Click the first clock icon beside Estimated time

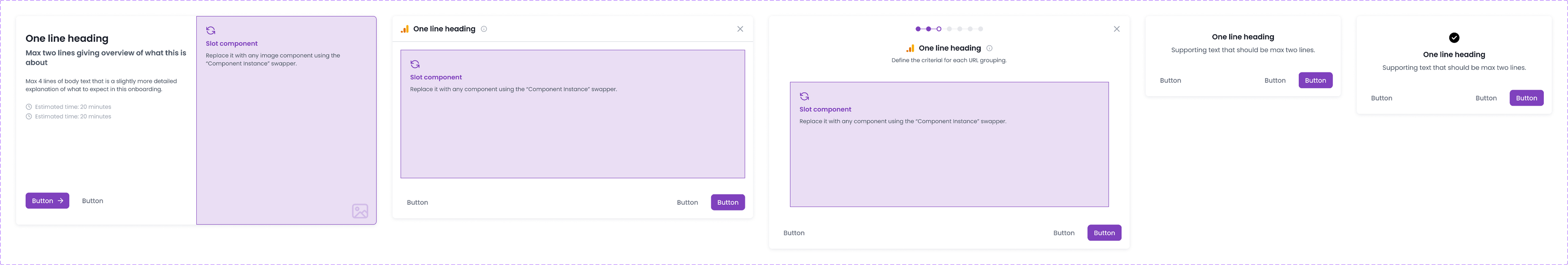tap(28, 107)
